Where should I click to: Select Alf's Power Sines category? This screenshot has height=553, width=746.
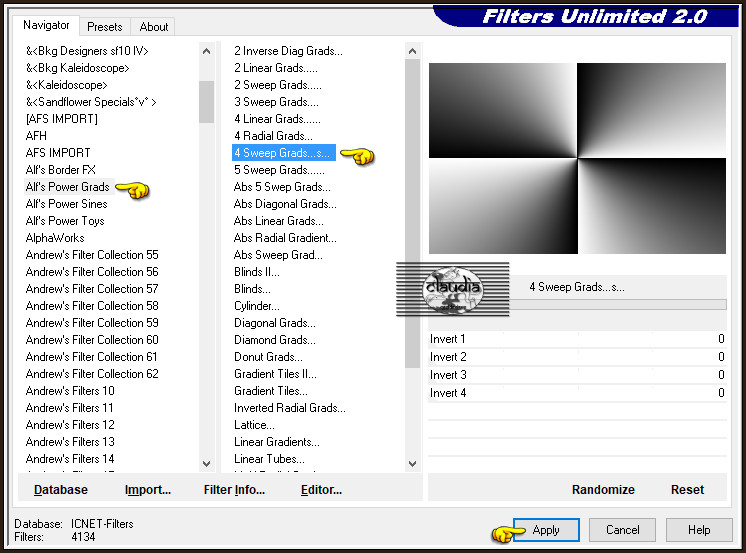tap(67, 204)
